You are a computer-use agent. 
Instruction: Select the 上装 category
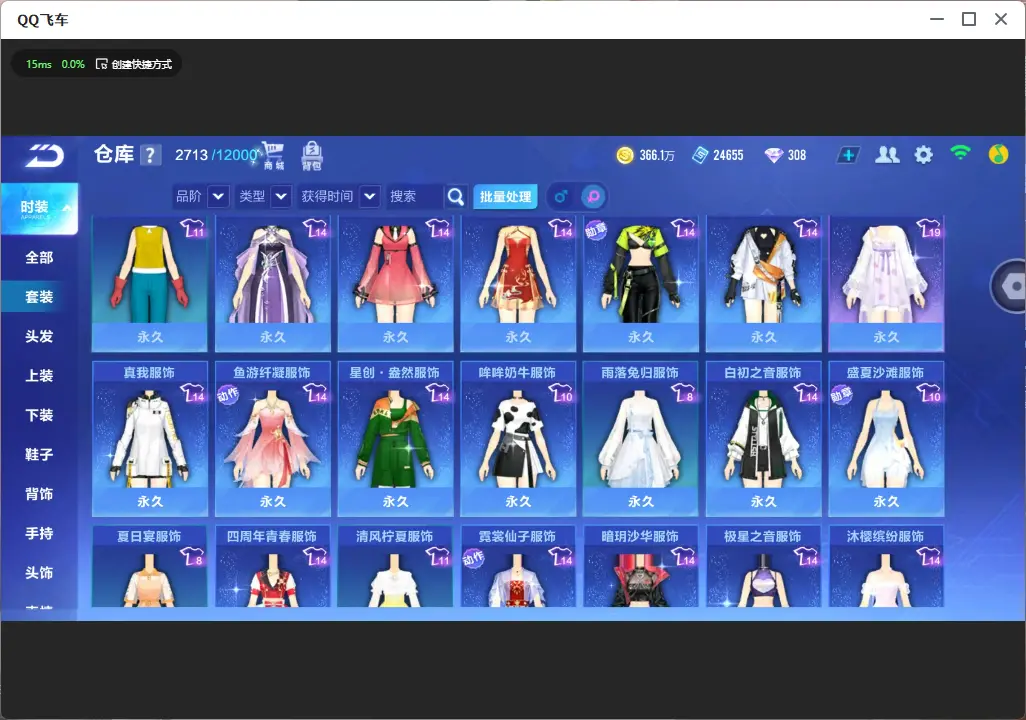click(x=39, y=376)
